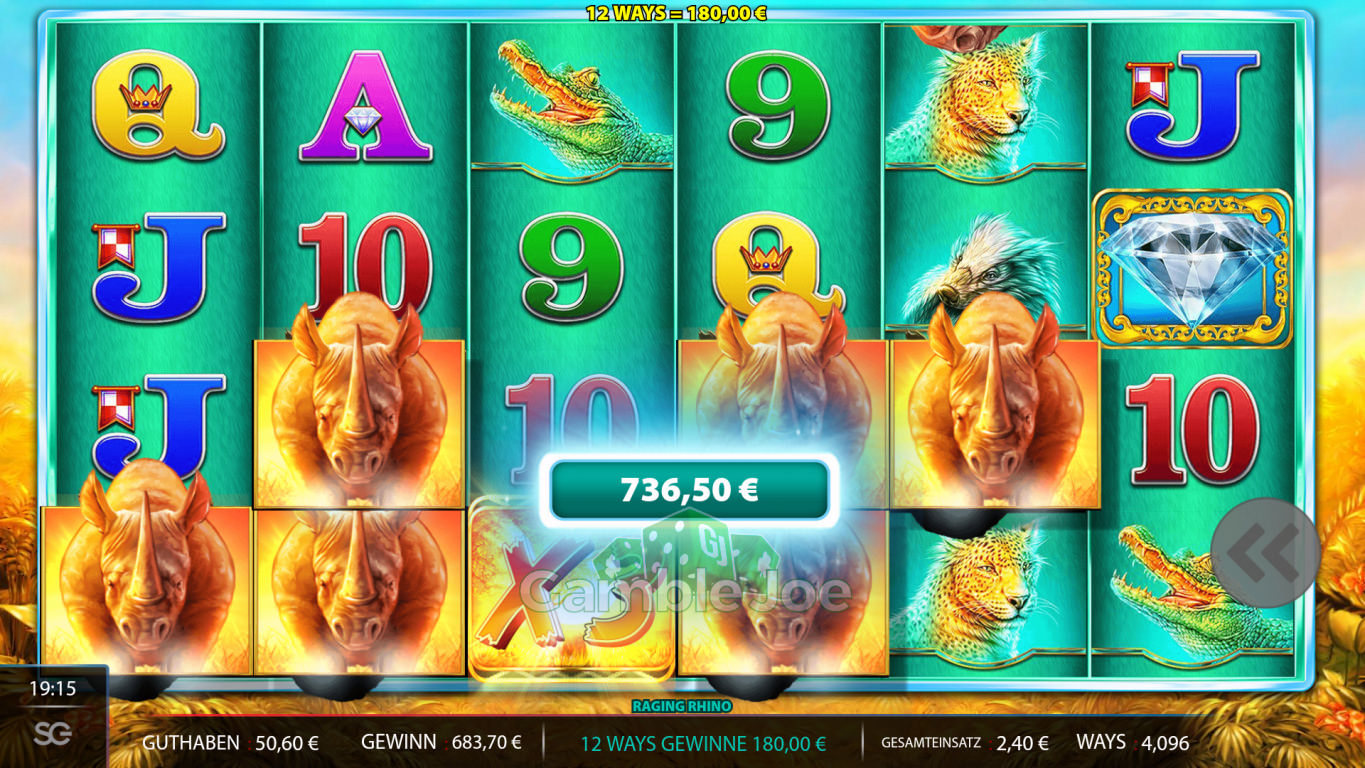Click the purple A symbol with diamond
This screenshot has height=768, width=1365.
click(x=365, y=106)
